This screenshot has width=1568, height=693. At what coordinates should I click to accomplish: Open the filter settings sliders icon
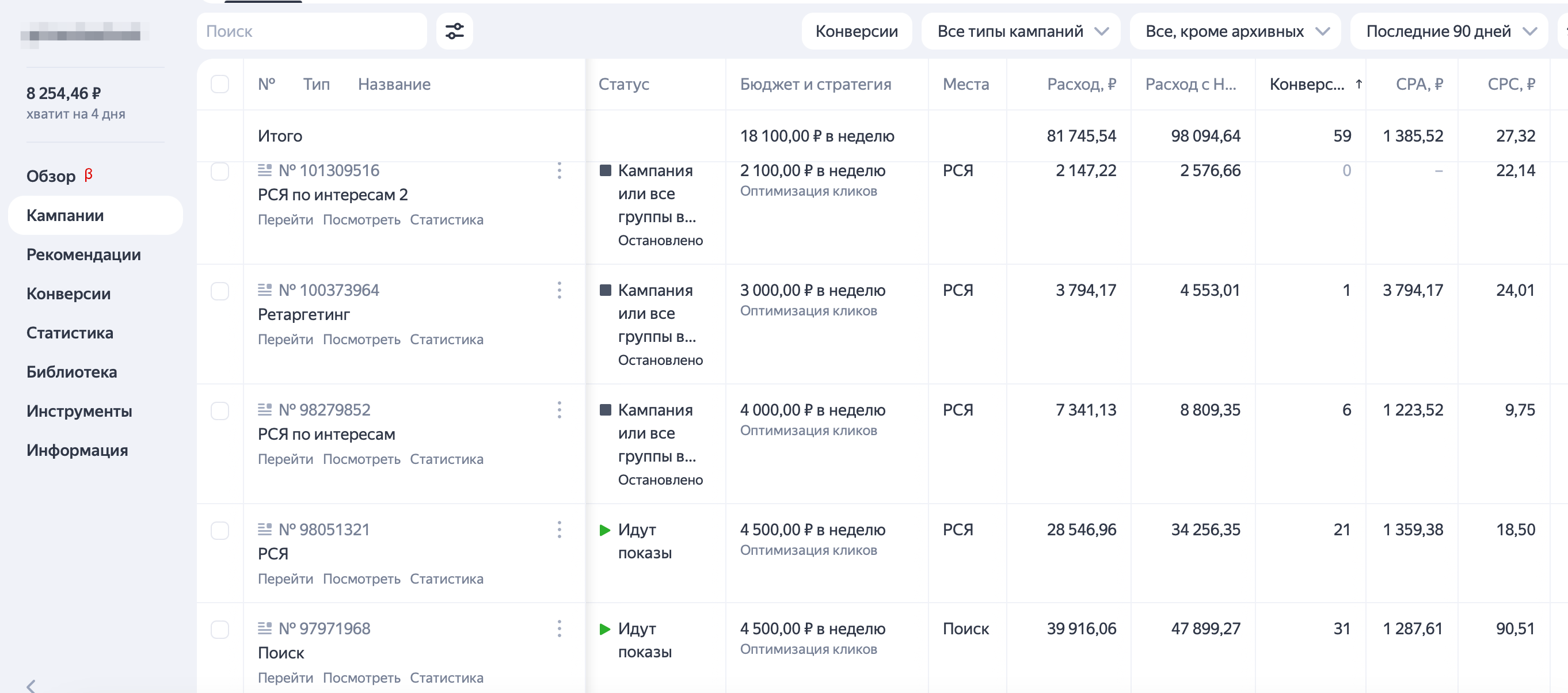point(454,31)
